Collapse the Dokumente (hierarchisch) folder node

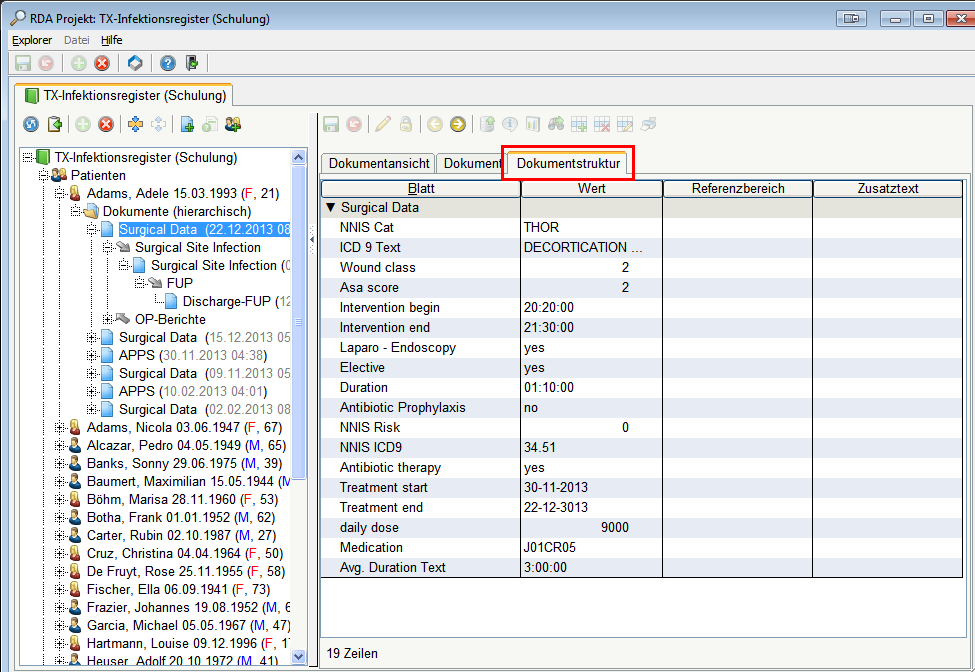76,211
